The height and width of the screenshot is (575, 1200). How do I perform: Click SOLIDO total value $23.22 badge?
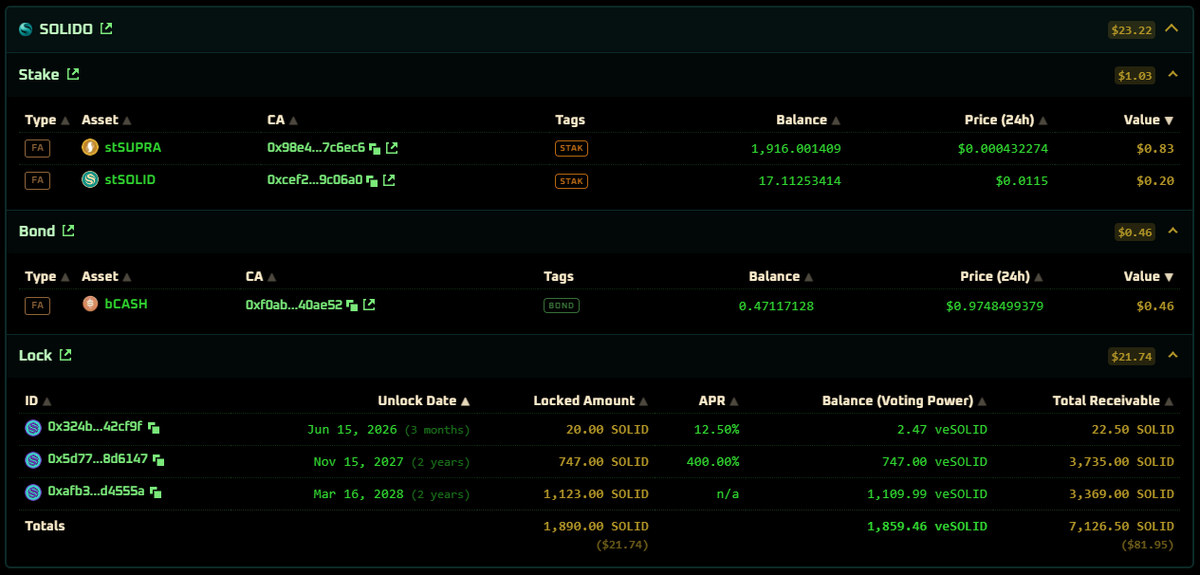[1131, 30]
